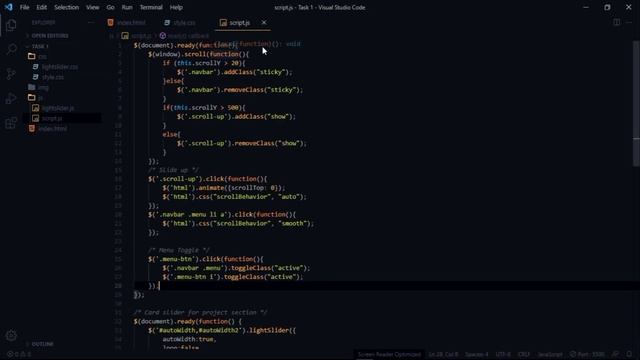Expand the img folder
Image resolution: width=640 pixels, height=360 pixels.
coord(38,87)
